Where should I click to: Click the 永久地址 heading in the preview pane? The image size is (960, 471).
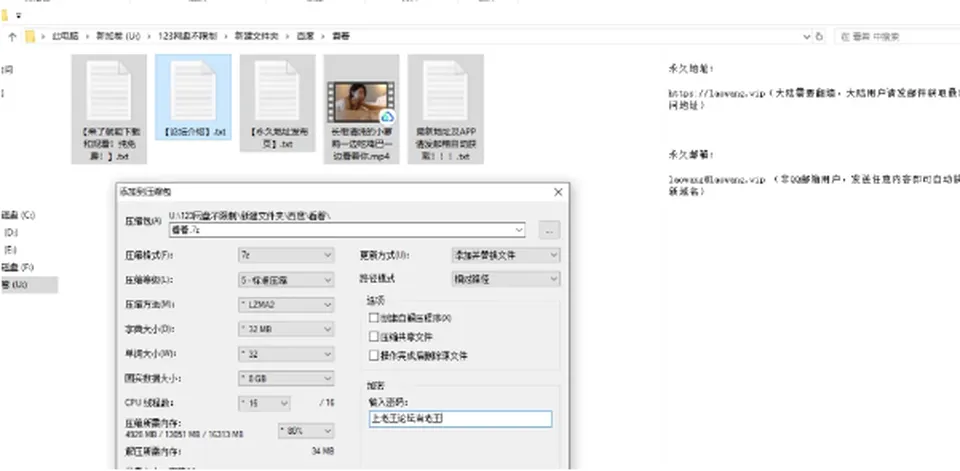click(691, 69)
